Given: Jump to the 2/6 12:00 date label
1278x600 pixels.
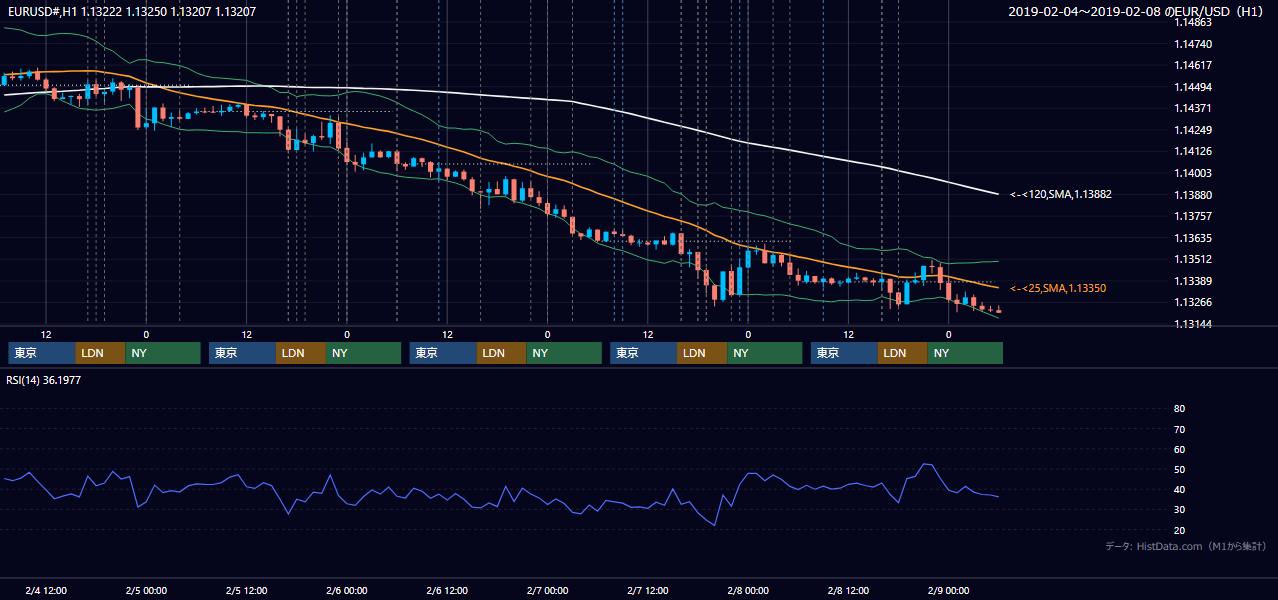Looking at the screenshot, I should point(447,590).
